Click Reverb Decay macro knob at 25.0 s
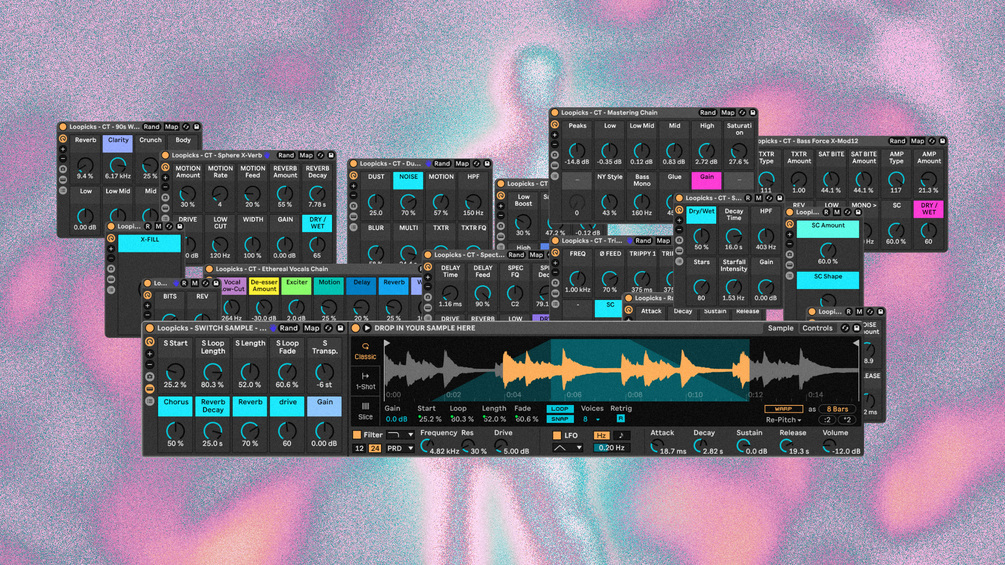Image resolution: width=1005 pixels, height=565 pixels. [212, 430]
